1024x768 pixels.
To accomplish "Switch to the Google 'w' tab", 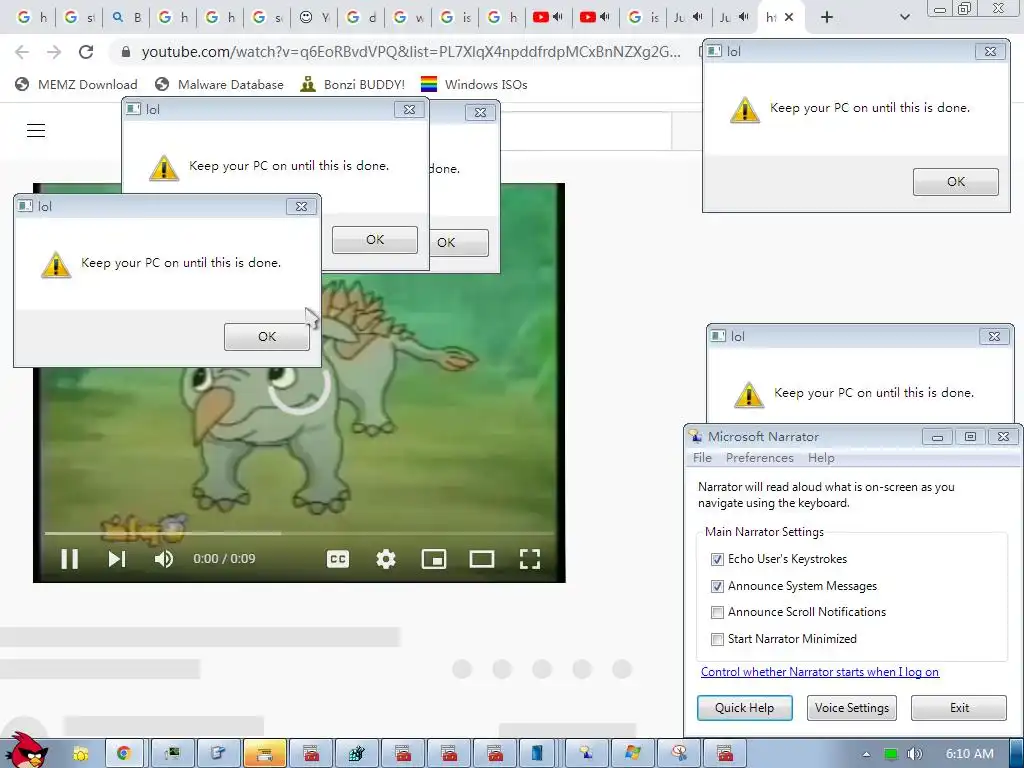I will pyautogui.click(x=408, y=18).
